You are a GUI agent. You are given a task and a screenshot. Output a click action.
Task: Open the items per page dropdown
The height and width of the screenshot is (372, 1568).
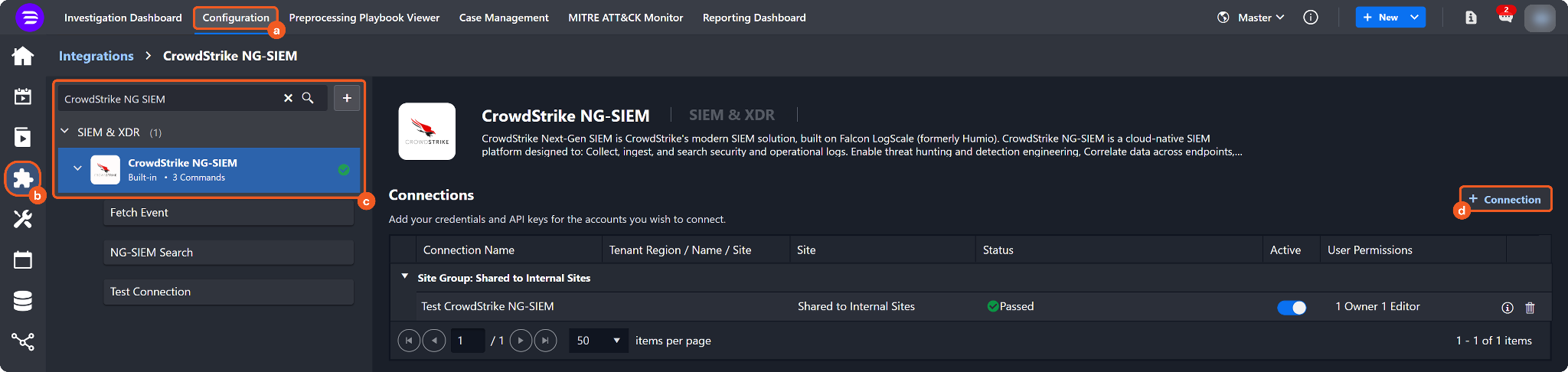coord(599,341)
